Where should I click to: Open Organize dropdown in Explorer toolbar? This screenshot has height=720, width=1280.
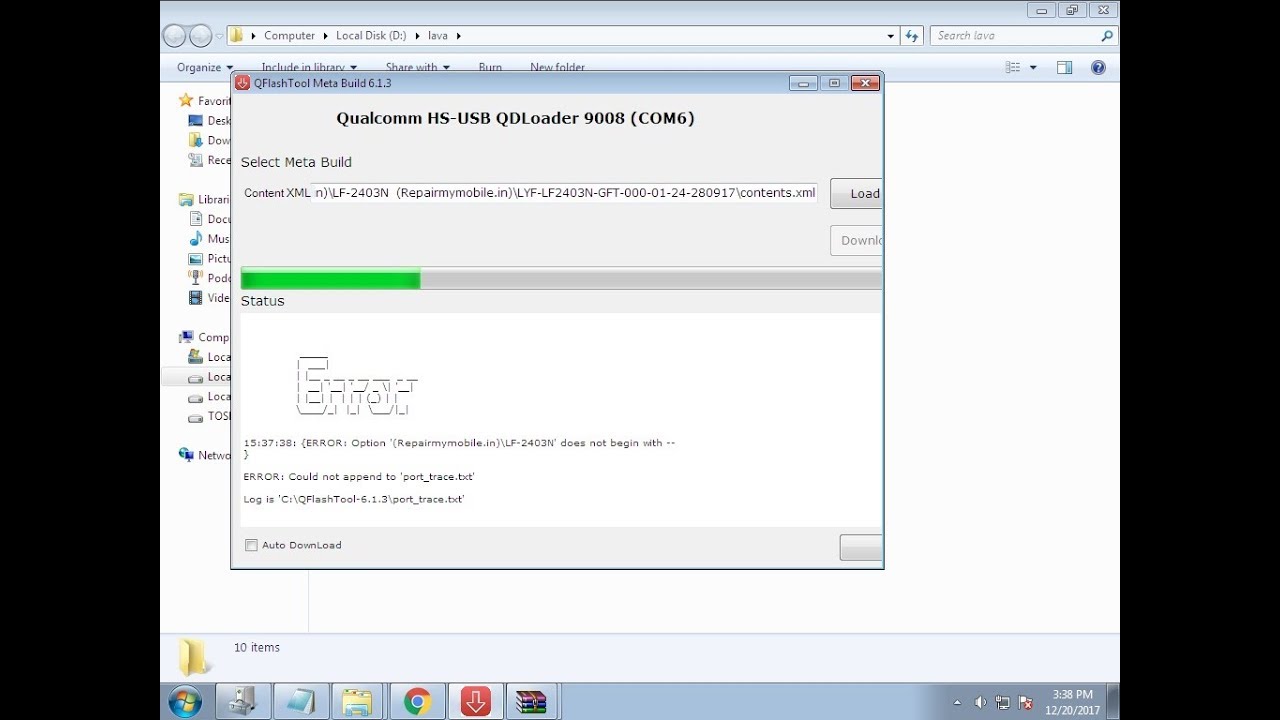tap(205, 67)
